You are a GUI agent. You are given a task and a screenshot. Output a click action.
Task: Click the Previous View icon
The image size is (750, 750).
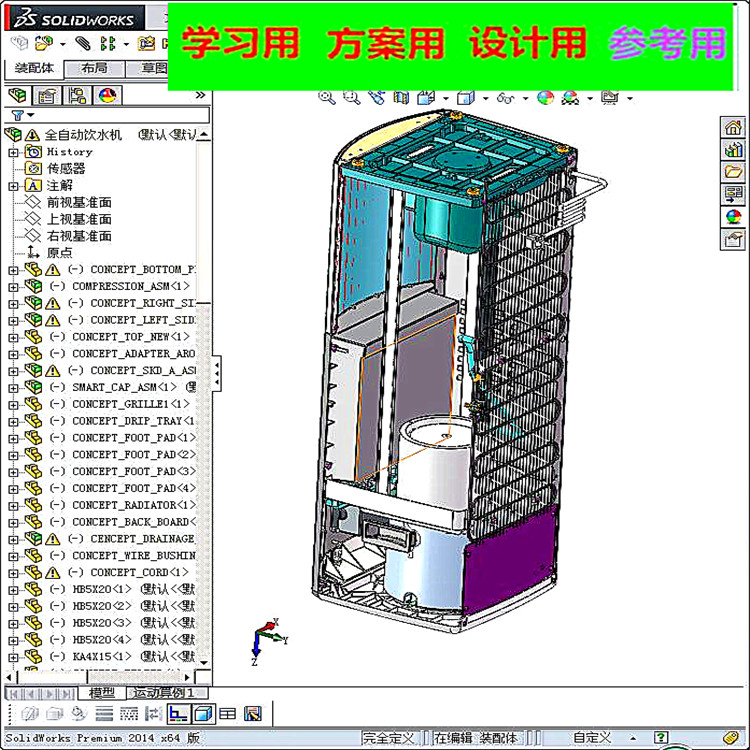tap(376, 98)
